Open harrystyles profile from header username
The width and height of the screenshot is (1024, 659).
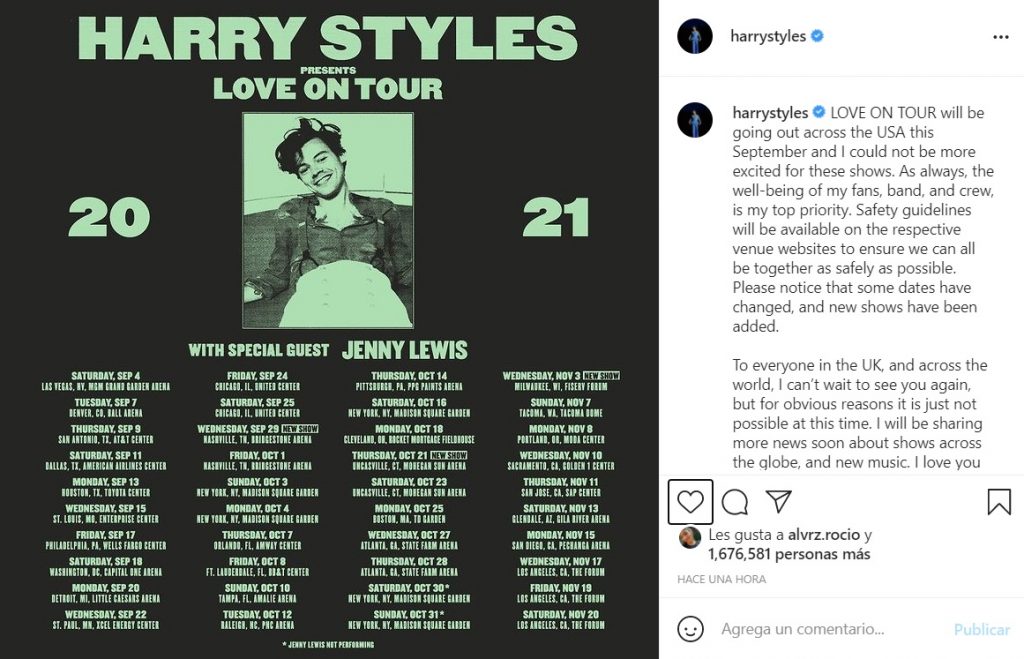[x=768, y=37]
